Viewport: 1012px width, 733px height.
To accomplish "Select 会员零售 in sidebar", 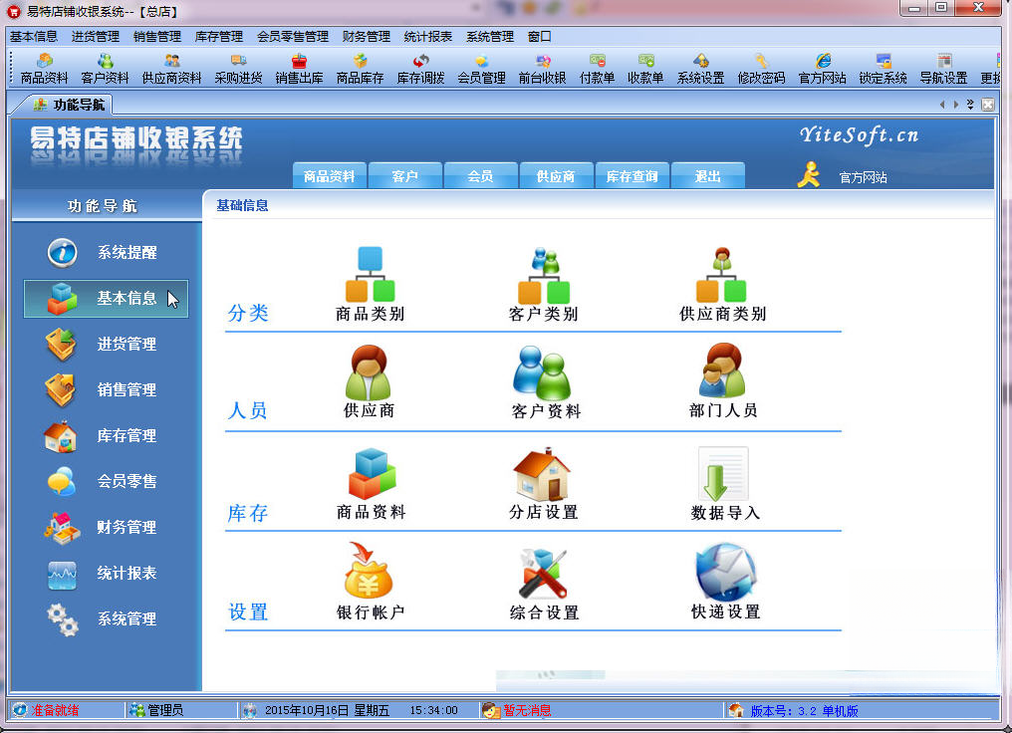I will pos(105,481).
